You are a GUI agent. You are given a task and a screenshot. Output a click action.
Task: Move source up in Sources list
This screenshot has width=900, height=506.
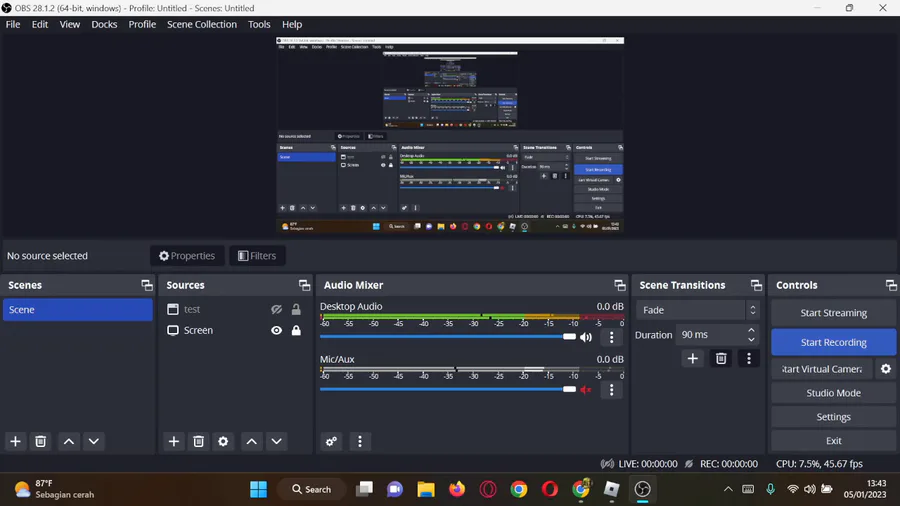point(251,441)
